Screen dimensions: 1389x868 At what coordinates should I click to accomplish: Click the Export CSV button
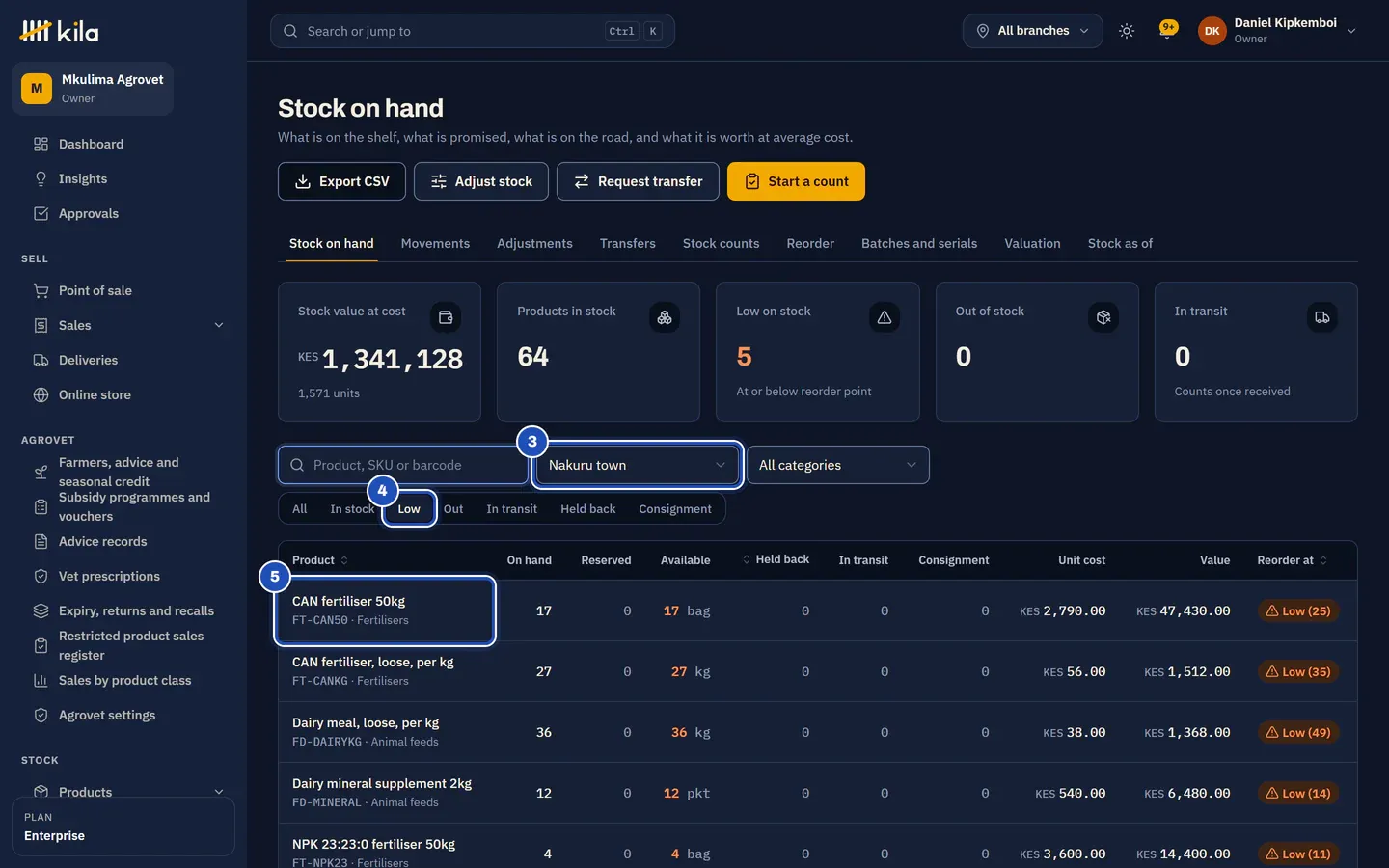pyautogui.click(x=341, y=181)
